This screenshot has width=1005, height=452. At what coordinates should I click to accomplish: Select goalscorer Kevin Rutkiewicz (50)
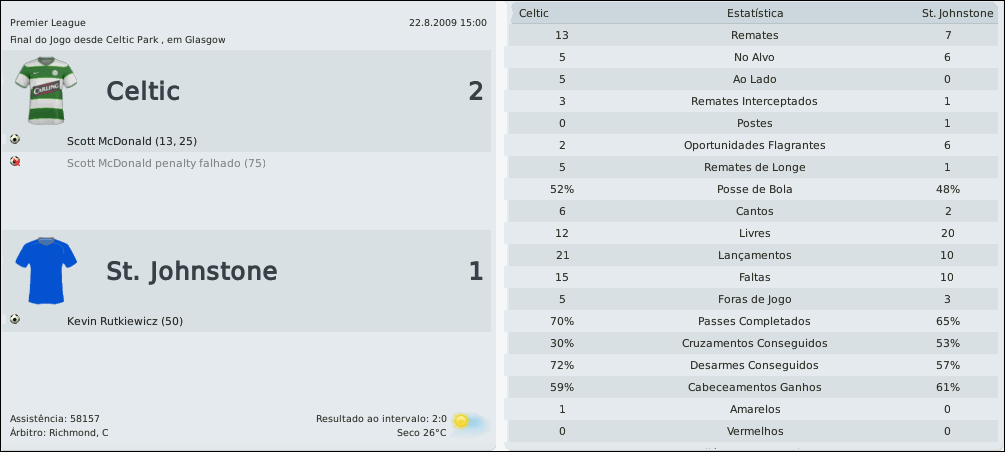125,321
